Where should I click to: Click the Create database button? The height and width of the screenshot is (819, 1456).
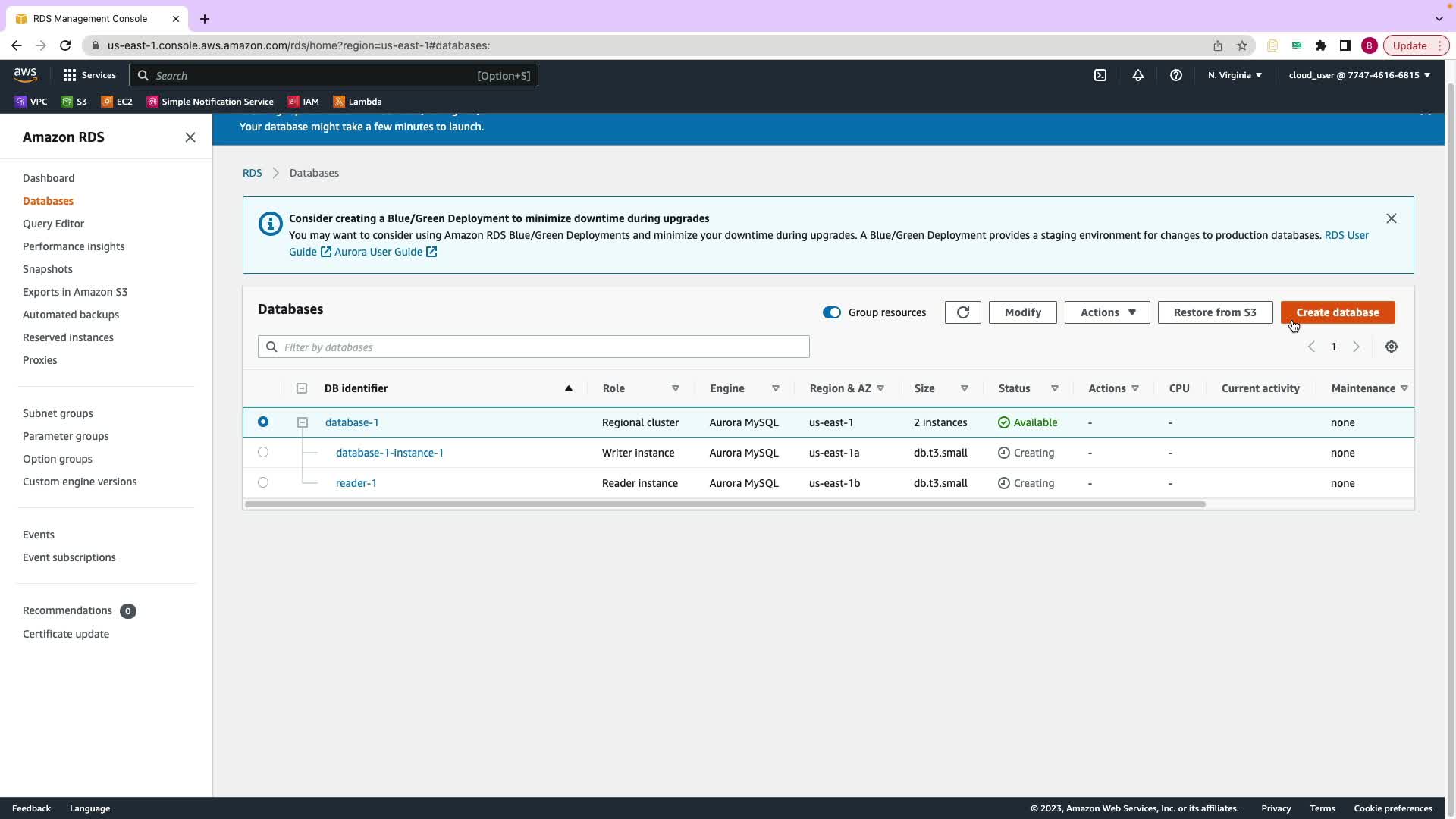[x=1338, y=312]
